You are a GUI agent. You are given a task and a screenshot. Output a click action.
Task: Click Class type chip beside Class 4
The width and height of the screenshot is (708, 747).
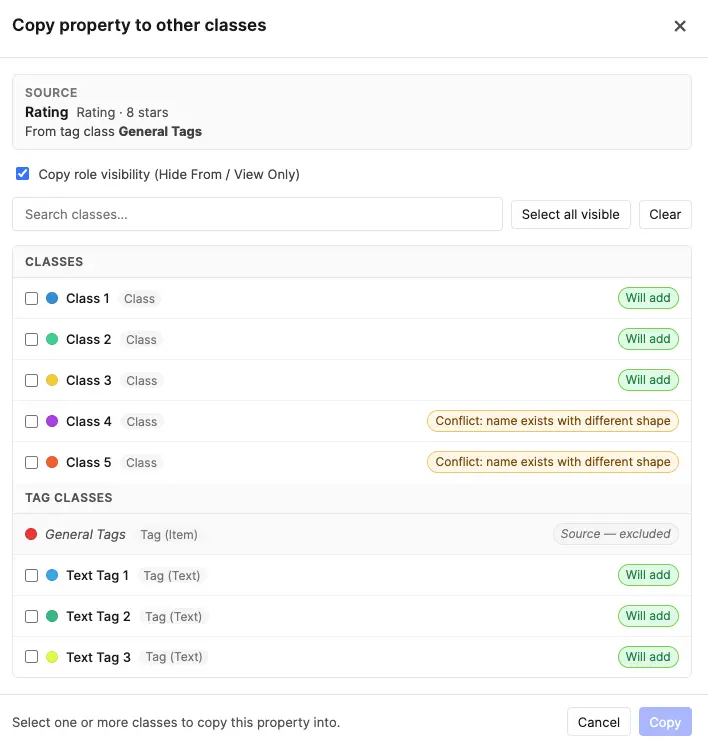coord(142,422)
